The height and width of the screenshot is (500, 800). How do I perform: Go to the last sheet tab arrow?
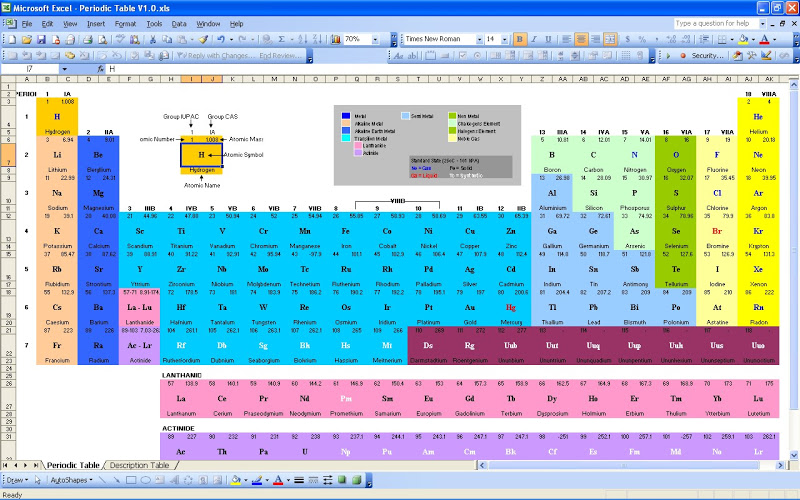tap(35, 465)
